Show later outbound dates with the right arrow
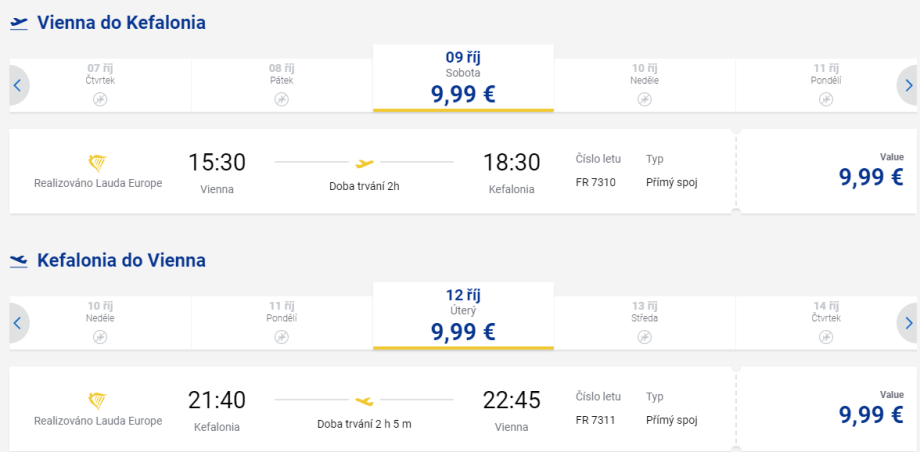Viewport: 920px width, 452px height. pos(907,85)
